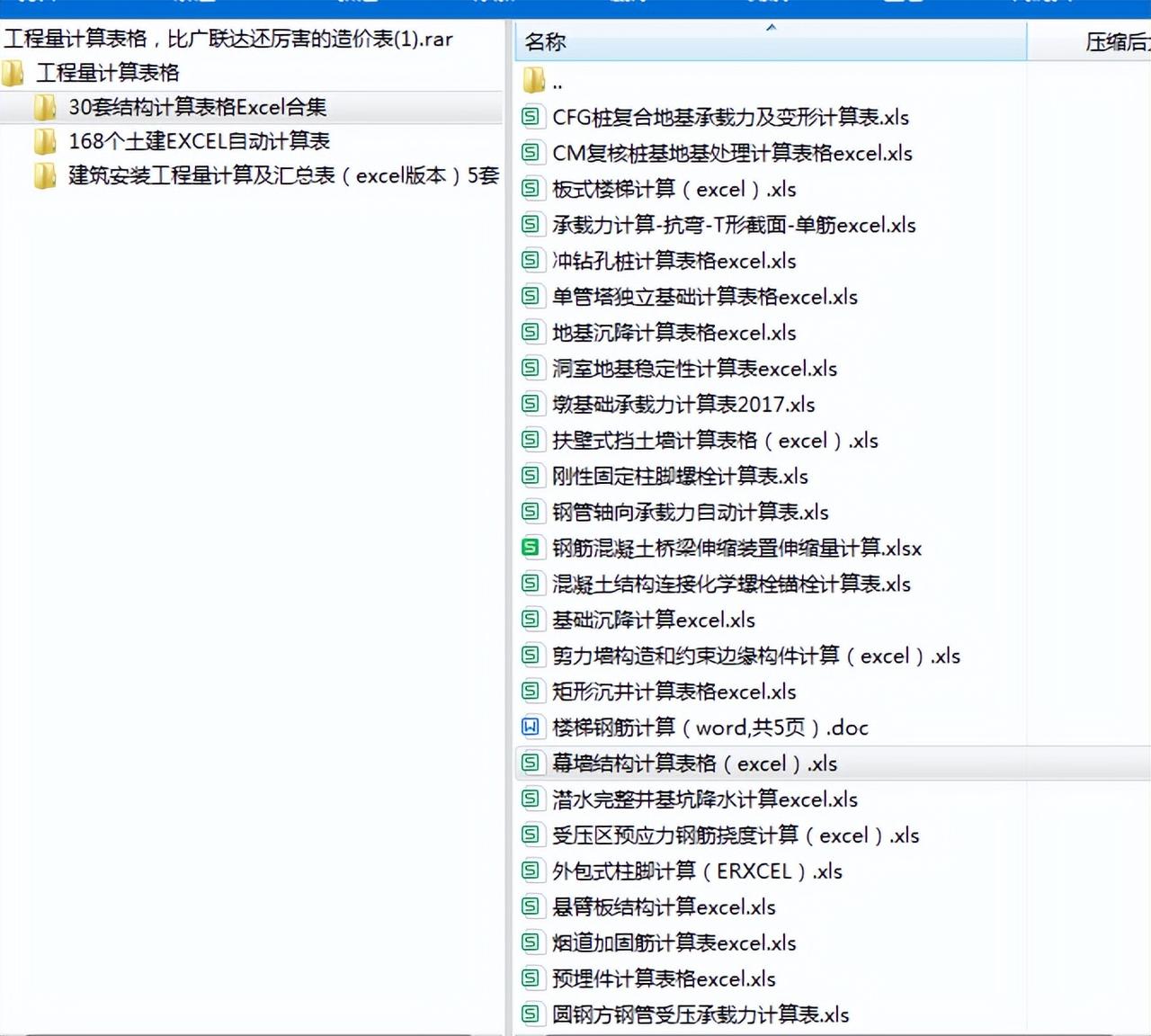Screen dimensions: 1151x1036
Task: Click the Word doc icon of 楼梯钢筋计算
Action: pyautogui.click(x=531, y=728)
